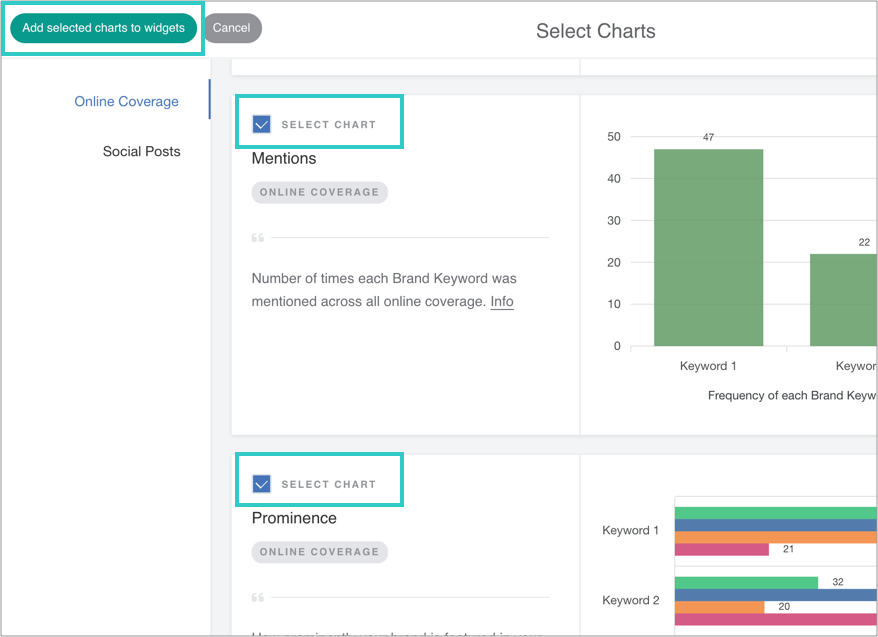Uncheck Select Chart checkbox for Mentions
Image resolution: width=878 pixels, height=637 pixels.
(262, 125)
